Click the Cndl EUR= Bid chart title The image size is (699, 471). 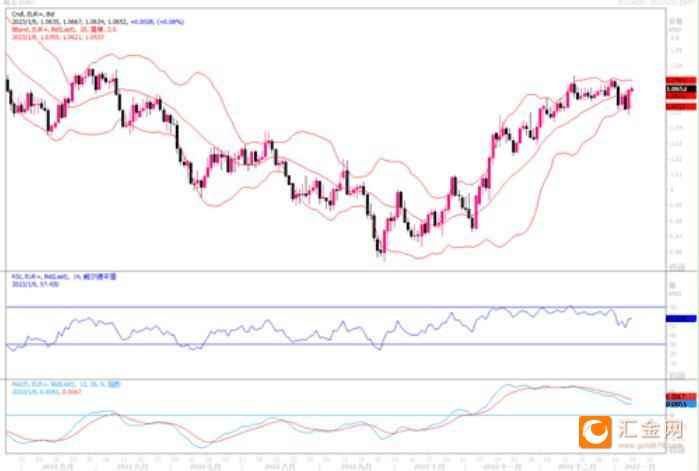[x=33, y=15]
